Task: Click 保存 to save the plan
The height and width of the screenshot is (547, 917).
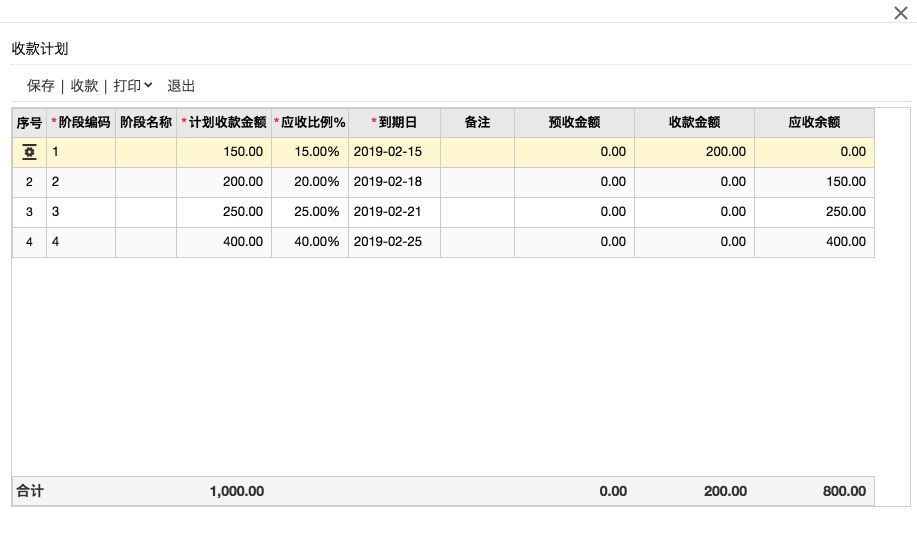Action: click(x=41, y=86)
